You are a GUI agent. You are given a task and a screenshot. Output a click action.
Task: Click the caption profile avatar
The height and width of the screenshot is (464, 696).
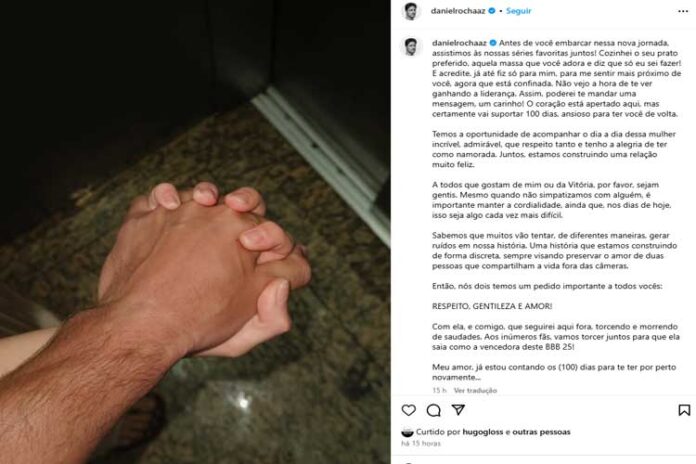(411, 46)
